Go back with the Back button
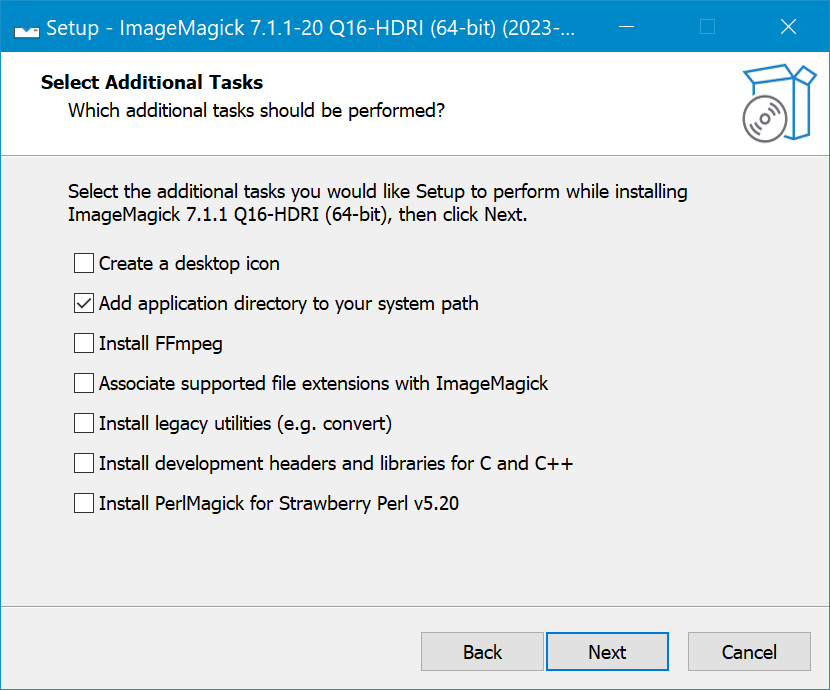The width and height of the screenshot is (830, 690). [482, 652]
